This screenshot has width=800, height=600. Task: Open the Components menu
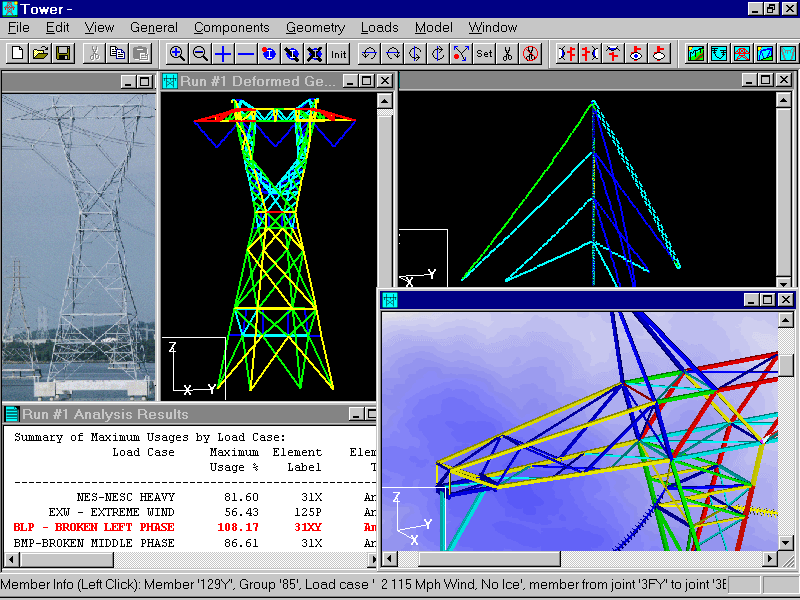[231, 28]
